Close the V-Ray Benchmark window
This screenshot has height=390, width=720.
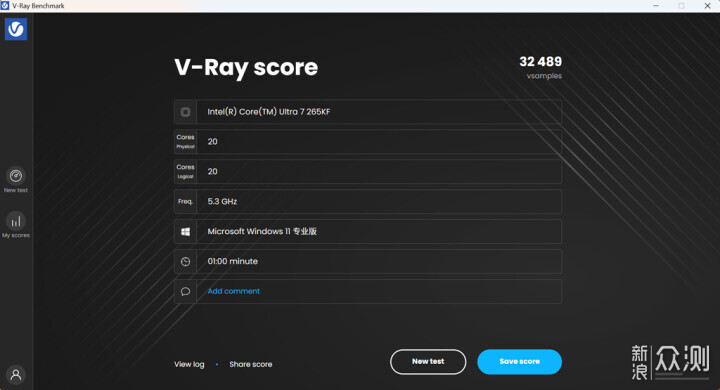click(707, 6)
